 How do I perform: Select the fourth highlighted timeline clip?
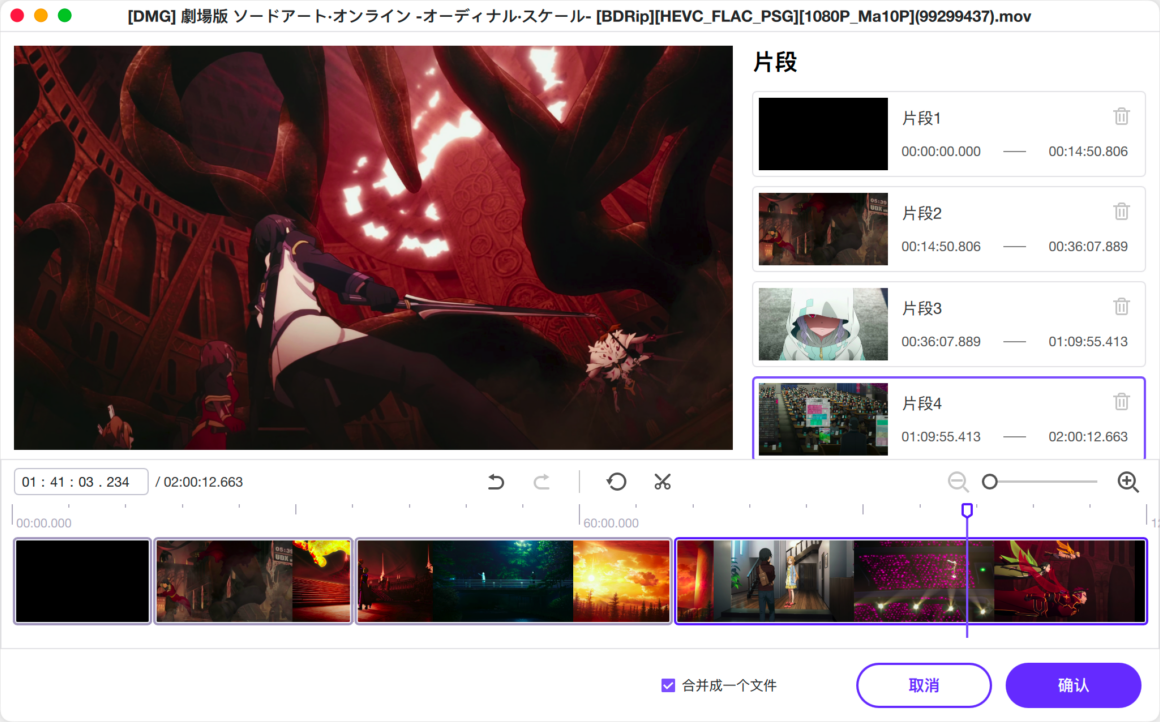911,581
